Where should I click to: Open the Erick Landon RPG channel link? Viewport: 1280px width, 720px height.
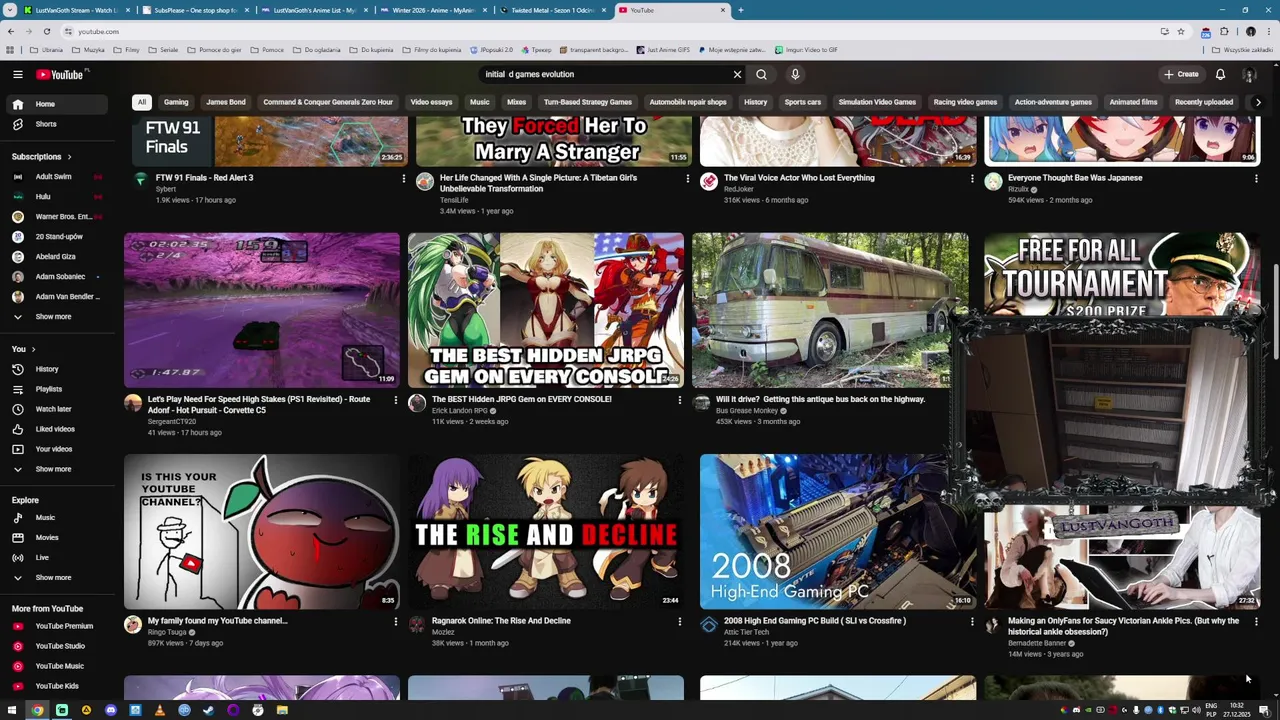460,411
